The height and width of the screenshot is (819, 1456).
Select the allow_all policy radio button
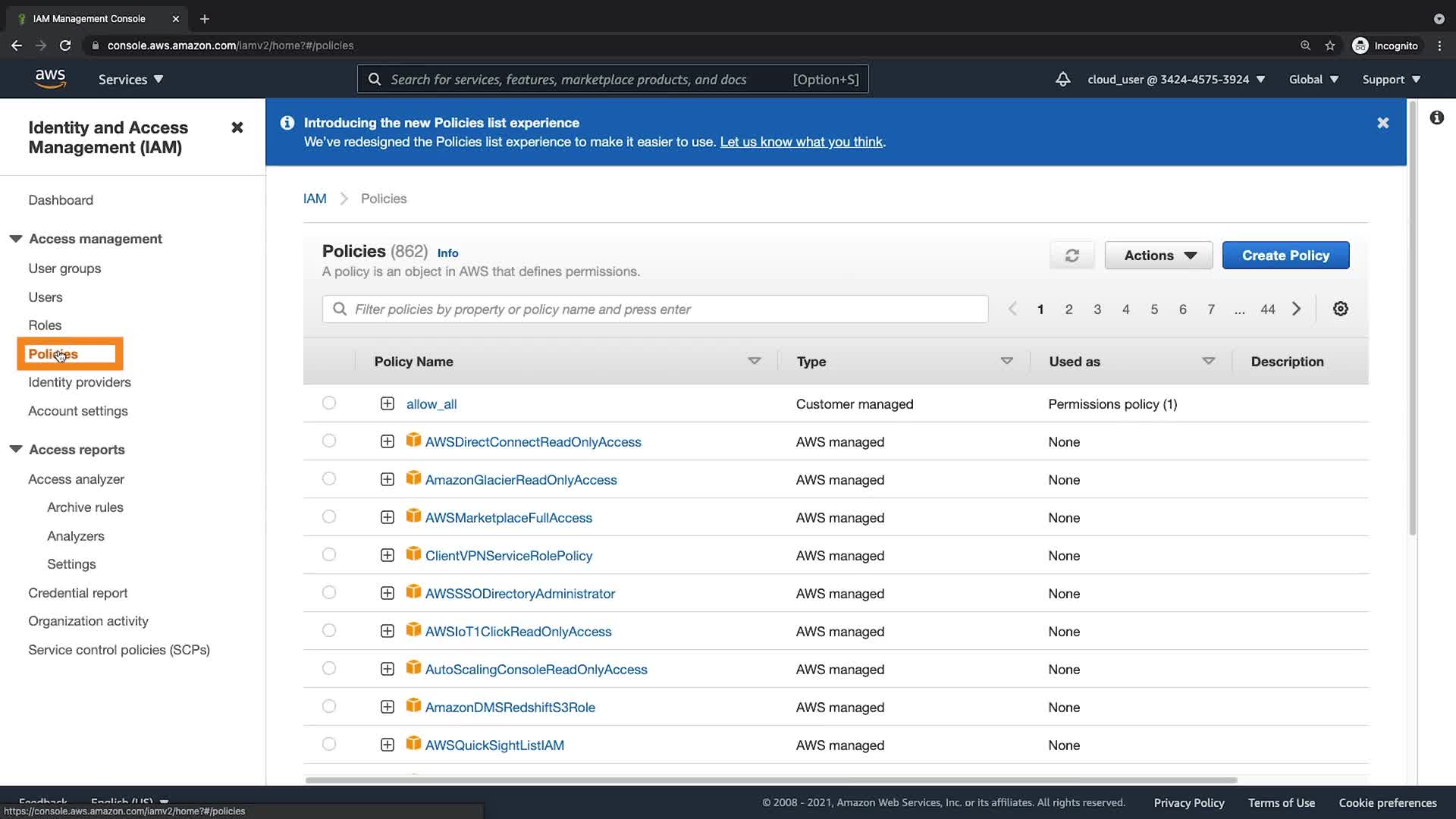[x=328, y=403]
